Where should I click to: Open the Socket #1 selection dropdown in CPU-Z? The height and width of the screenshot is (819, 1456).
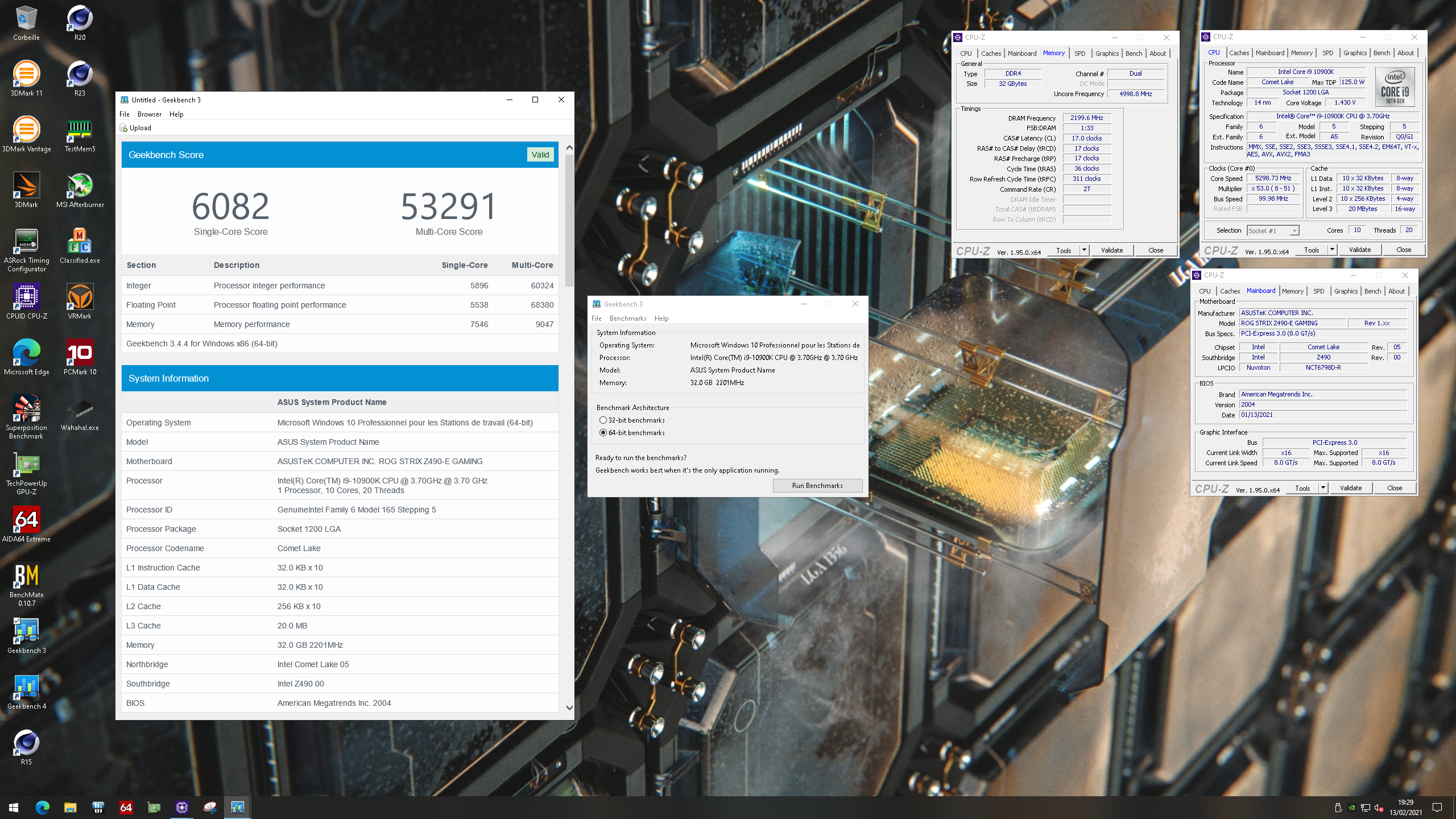(1273, 230)
